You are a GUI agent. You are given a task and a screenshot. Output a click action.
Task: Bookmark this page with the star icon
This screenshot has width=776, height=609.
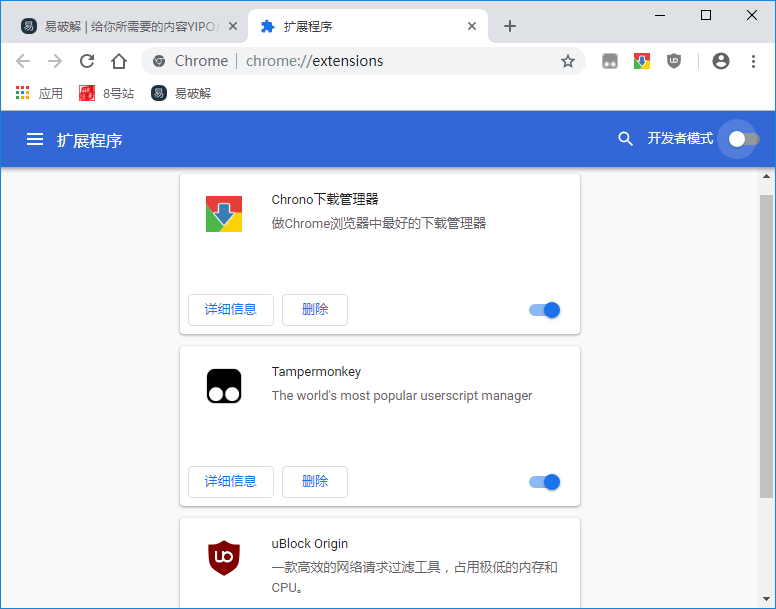tap(568, 61)
